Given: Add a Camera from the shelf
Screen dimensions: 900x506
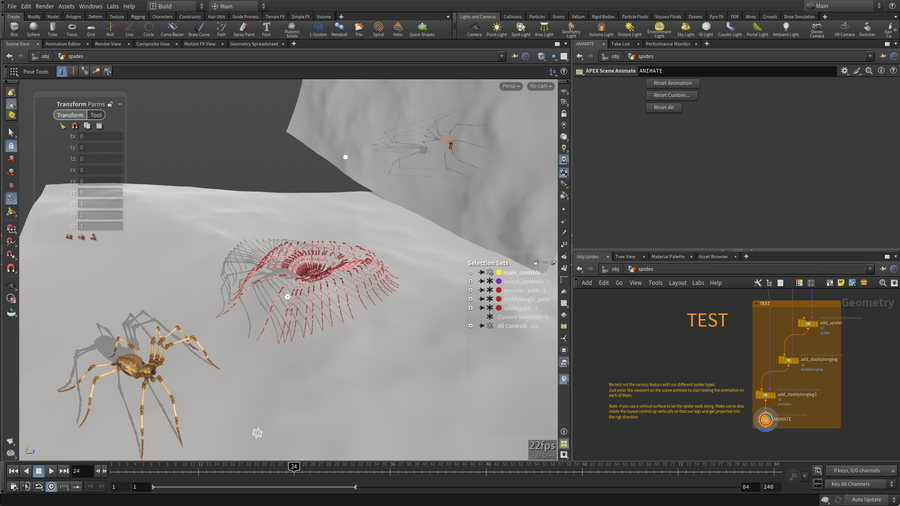Looking at the screenshot, I should (474, 29).
